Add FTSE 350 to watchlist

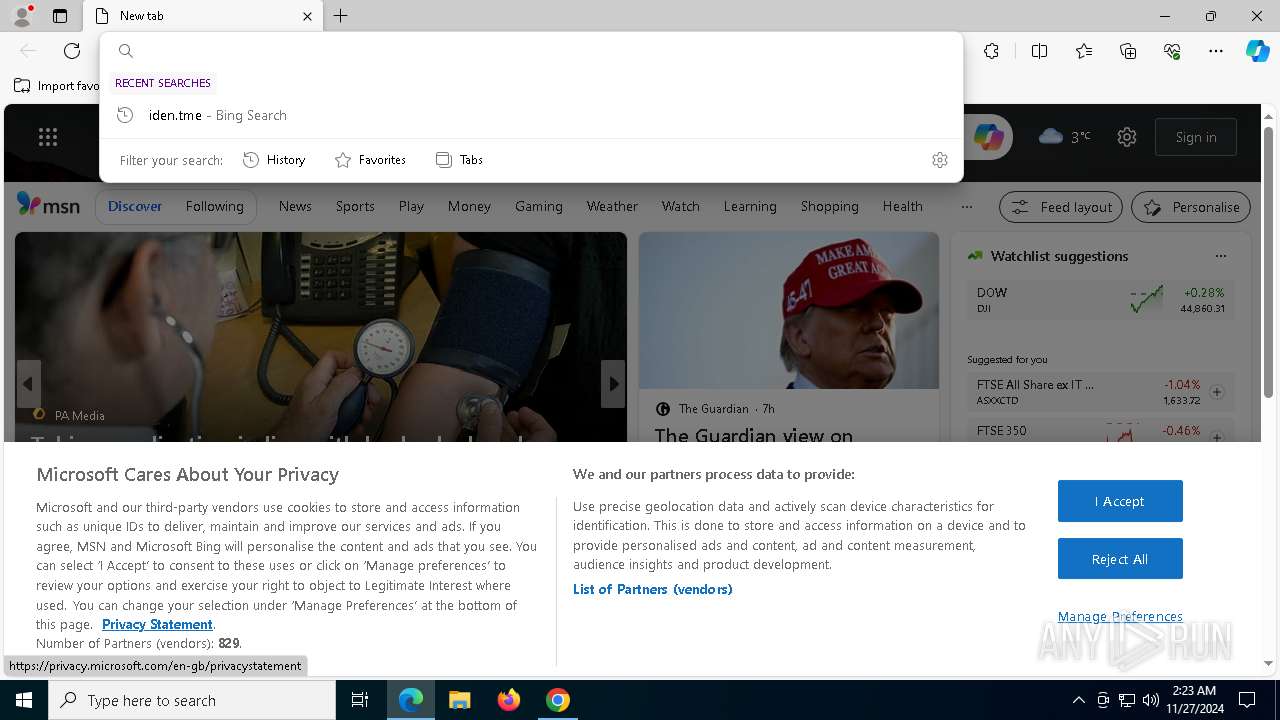1217,437
